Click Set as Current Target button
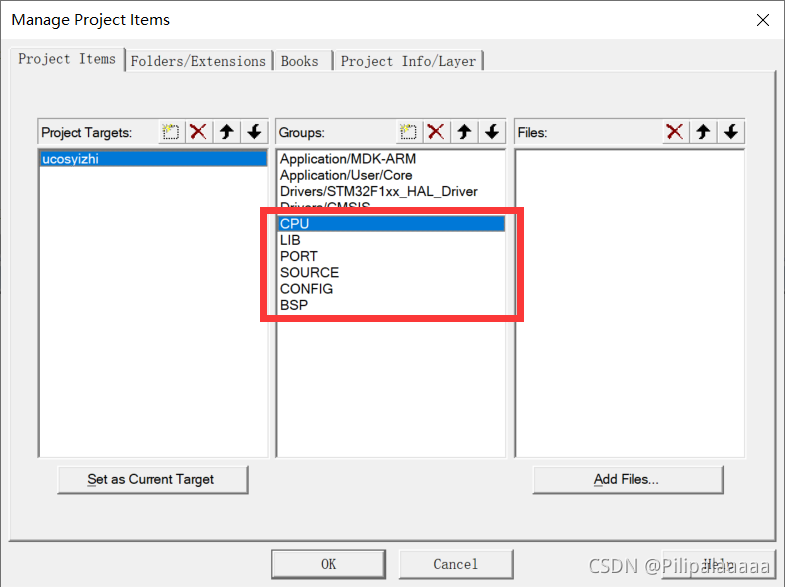 [153, 479]
